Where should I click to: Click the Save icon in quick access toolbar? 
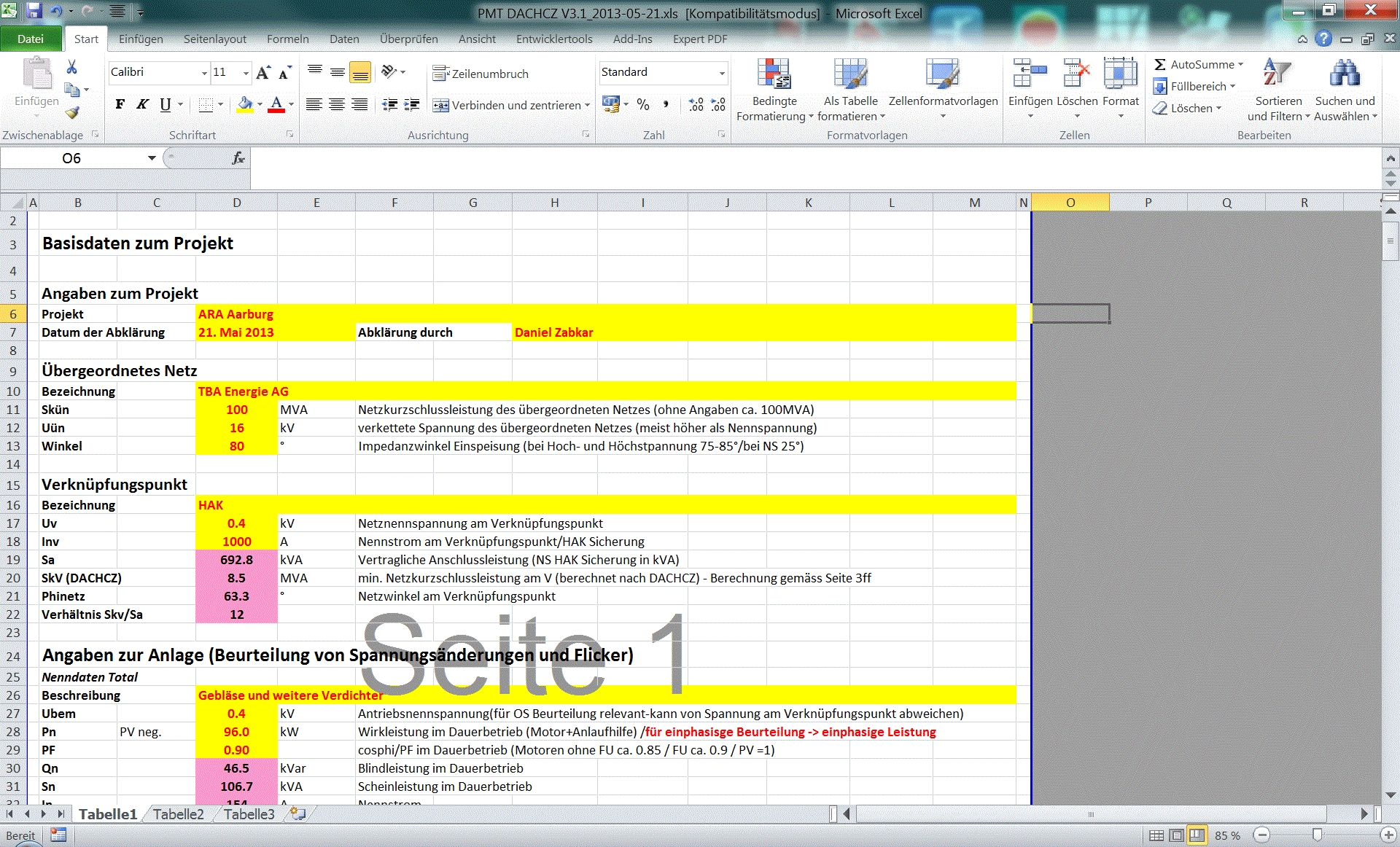pos(34,11)
